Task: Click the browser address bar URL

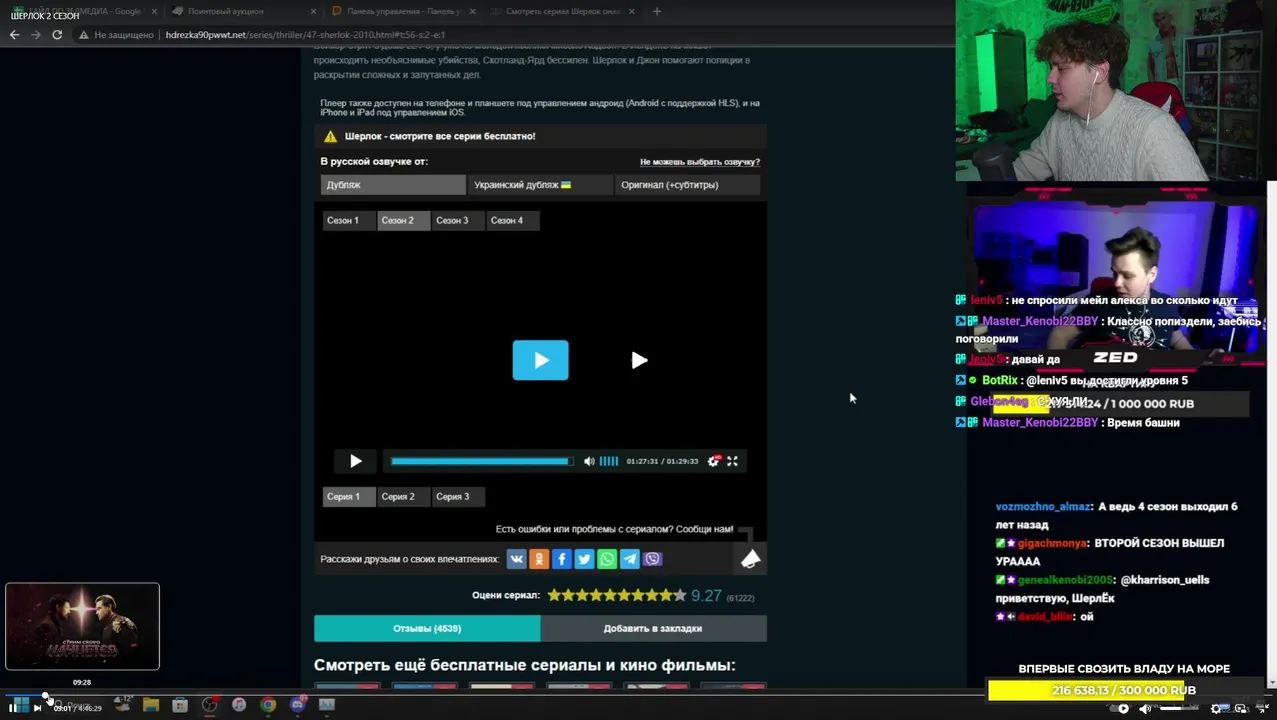Action: pos(305,35)
